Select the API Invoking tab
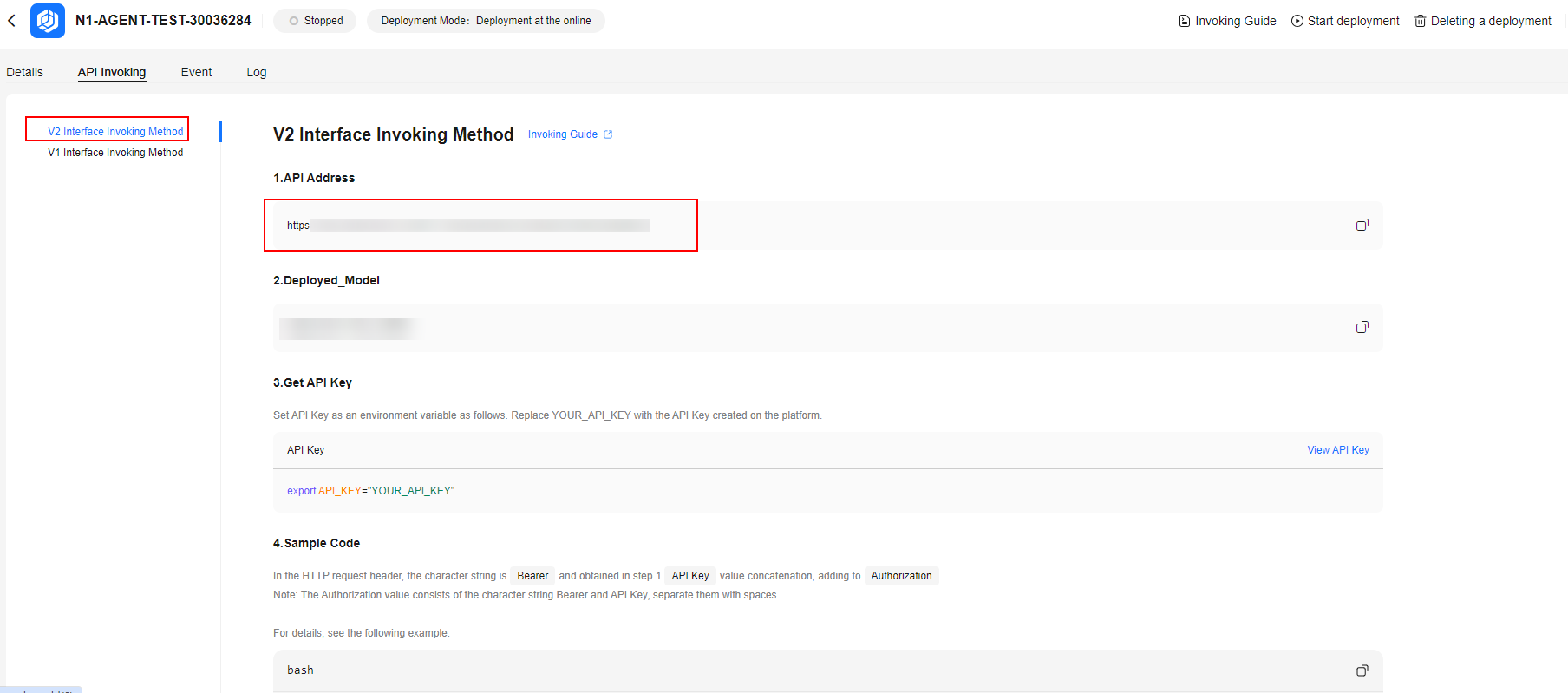Image resolution: width=1568 pixels, height=693 pixels. tap(112, 72)
